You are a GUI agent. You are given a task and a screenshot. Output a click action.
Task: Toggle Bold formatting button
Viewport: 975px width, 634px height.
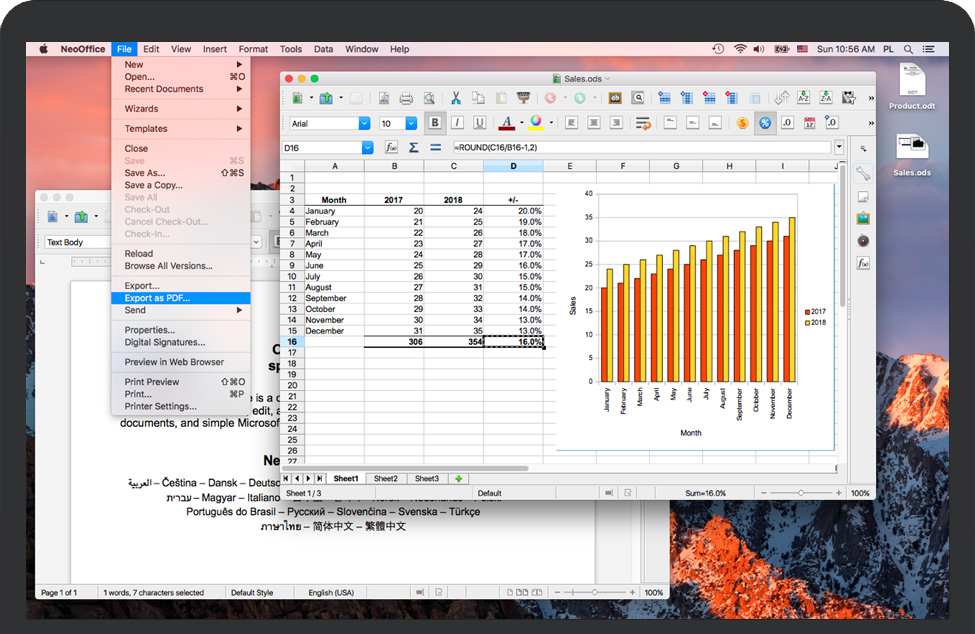click(x=435, y=123)
